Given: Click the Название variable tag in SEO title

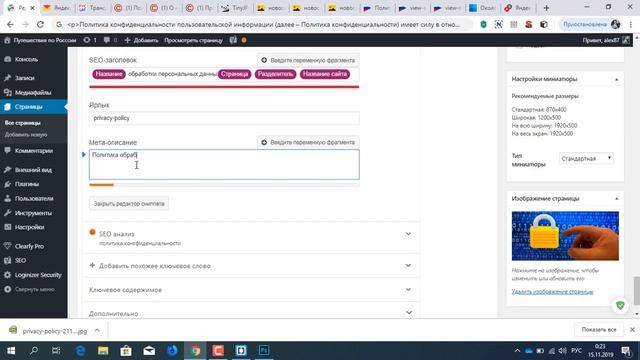Looking at the screenshot, I should 109,74.
